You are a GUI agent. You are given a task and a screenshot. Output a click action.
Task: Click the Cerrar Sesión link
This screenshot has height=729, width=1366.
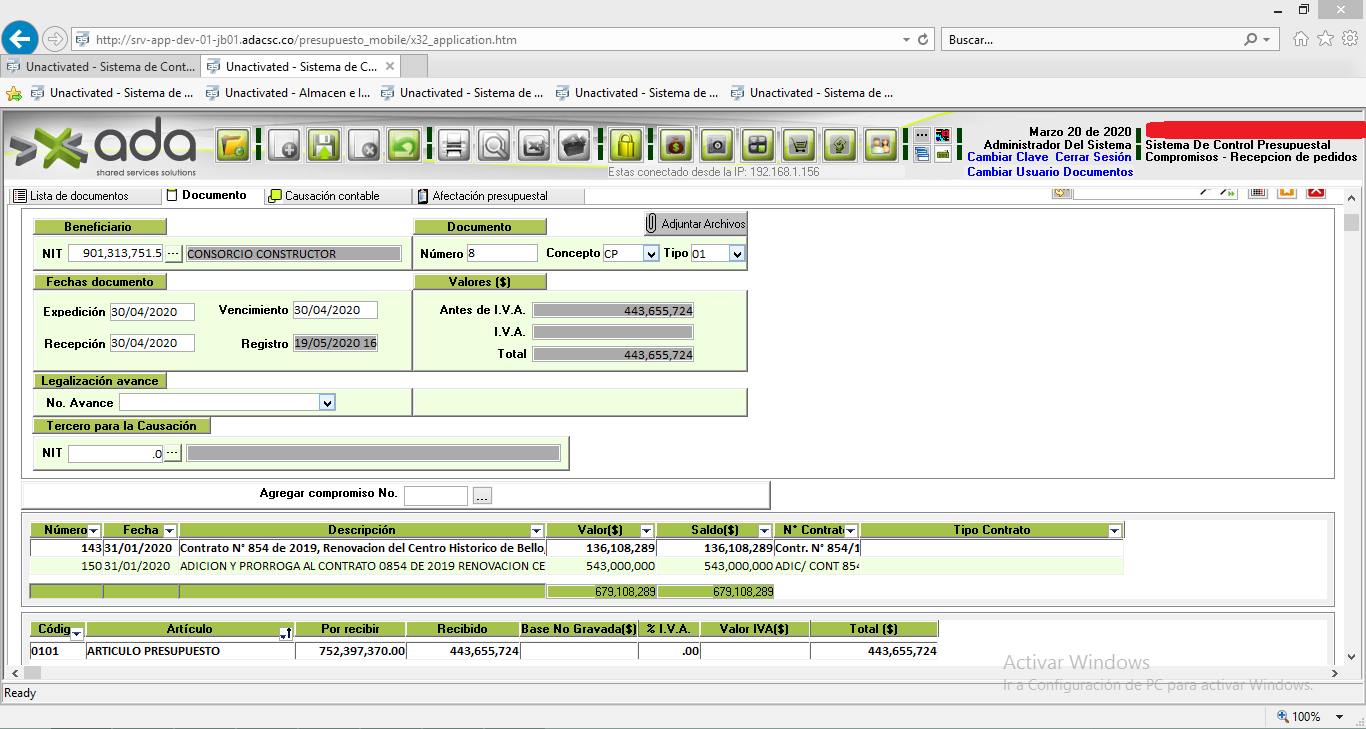tap(1093, 157)
